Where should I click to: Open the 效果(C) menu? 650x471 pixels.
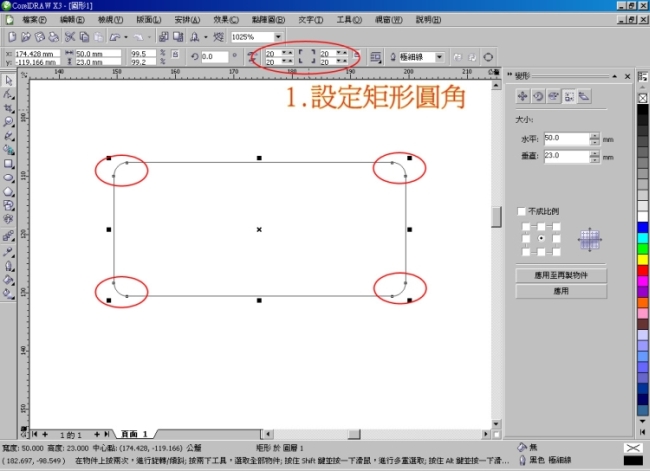coord(226,19)
